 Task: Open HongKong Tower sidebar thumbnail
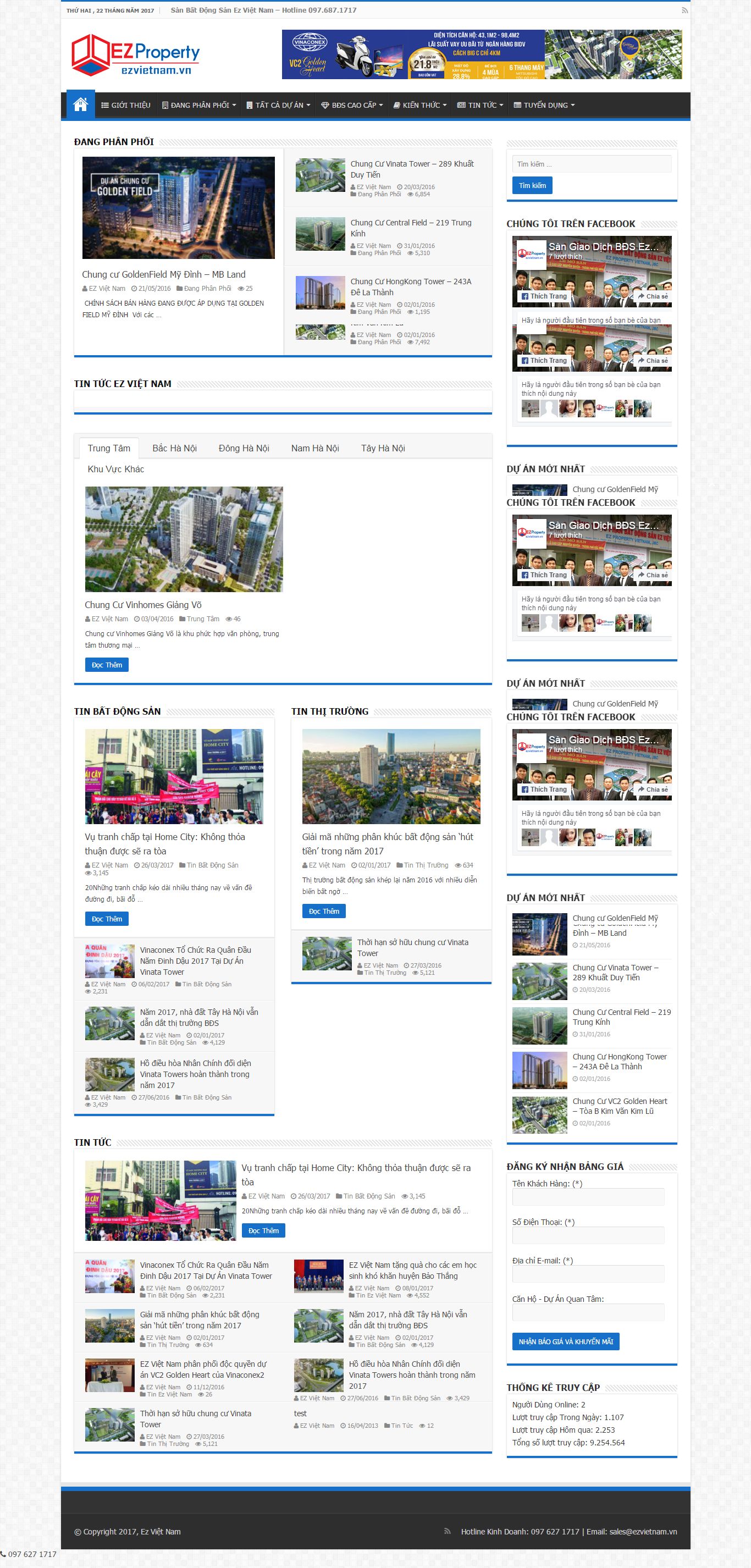tap(539, 1070)
